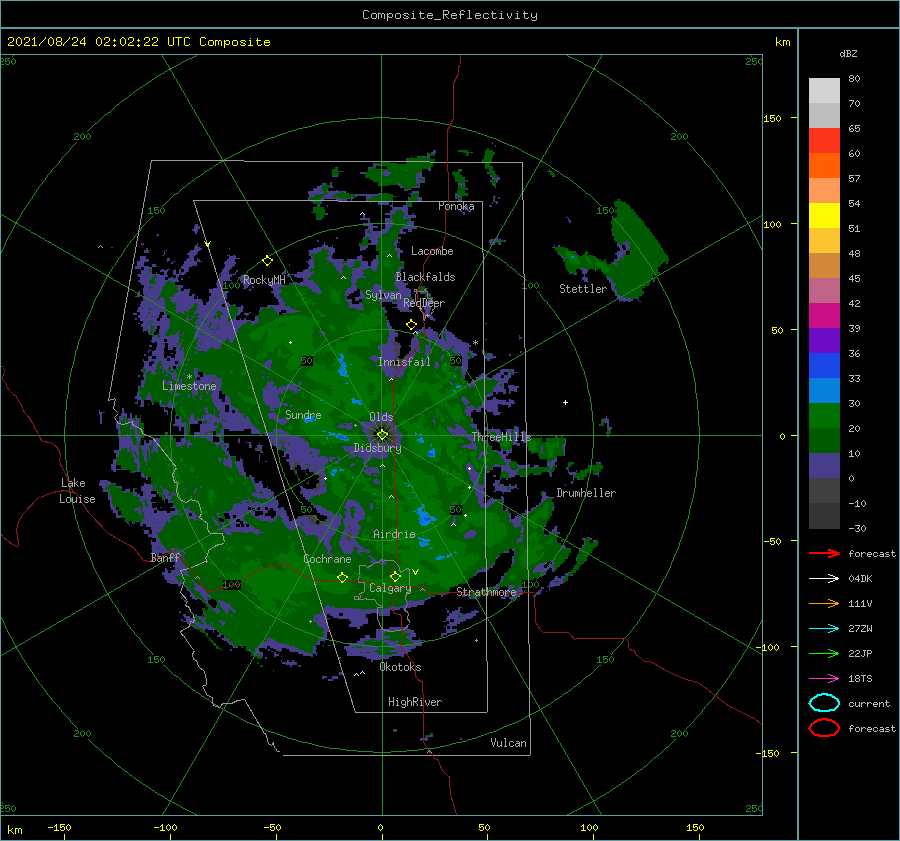Screen dimensions: 900x841
Task: Click the Lake Louise map label
Action: click(x=77, y=491)
